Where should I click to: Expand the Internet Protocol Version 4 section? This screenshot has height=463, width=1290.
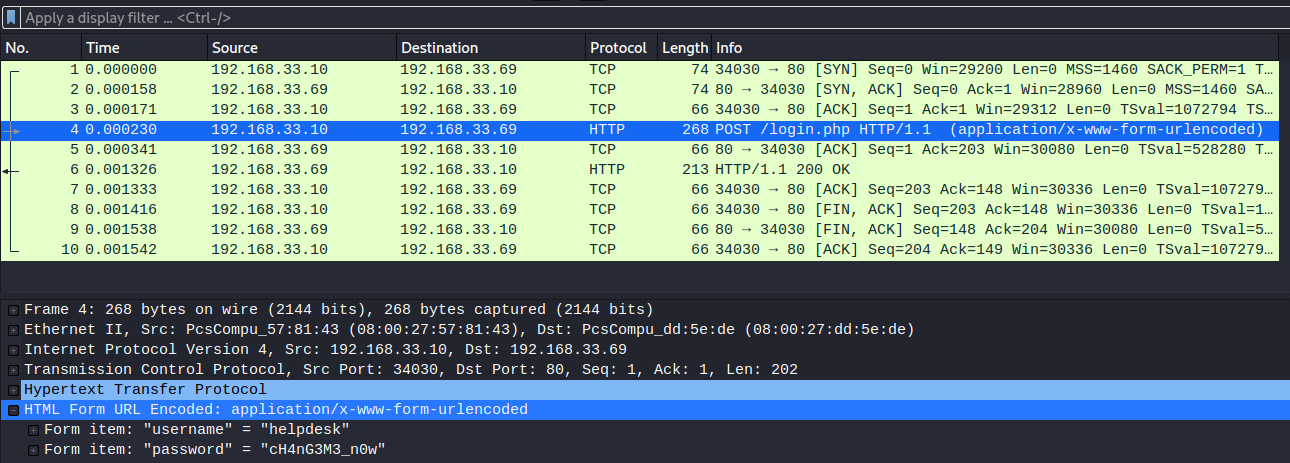pyautogui.click(x=13, y=350)
